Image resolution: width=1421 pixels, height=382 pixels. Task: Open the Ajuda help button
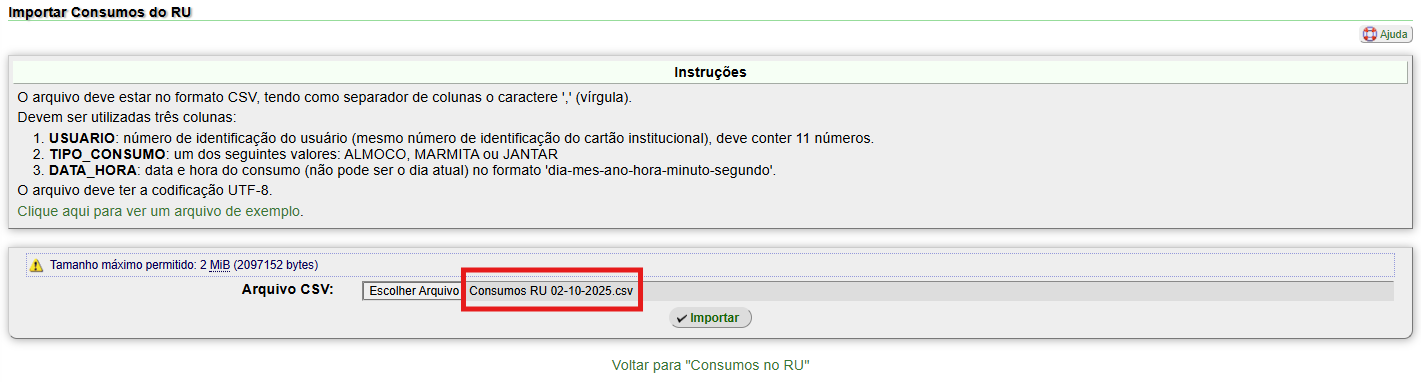coord(1386,34)
